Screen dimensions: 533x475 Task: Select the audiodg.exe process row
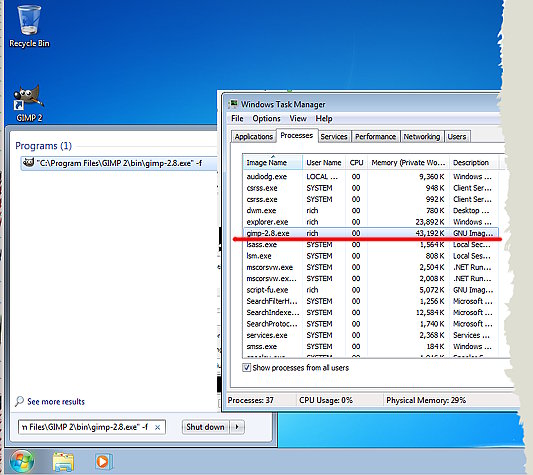pos(371,176)
